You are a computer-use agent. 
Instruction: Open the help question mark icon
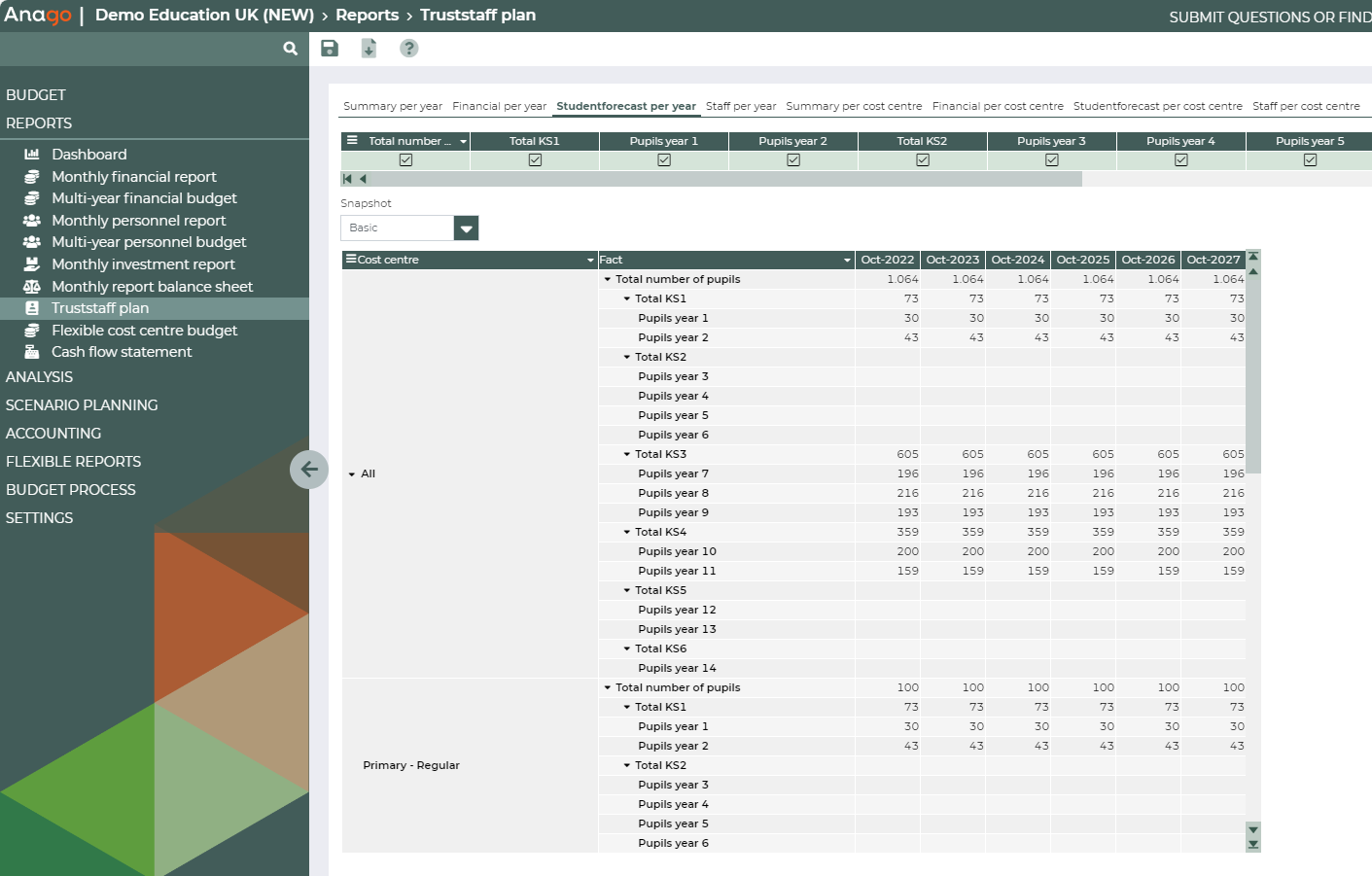pos(409,49)
